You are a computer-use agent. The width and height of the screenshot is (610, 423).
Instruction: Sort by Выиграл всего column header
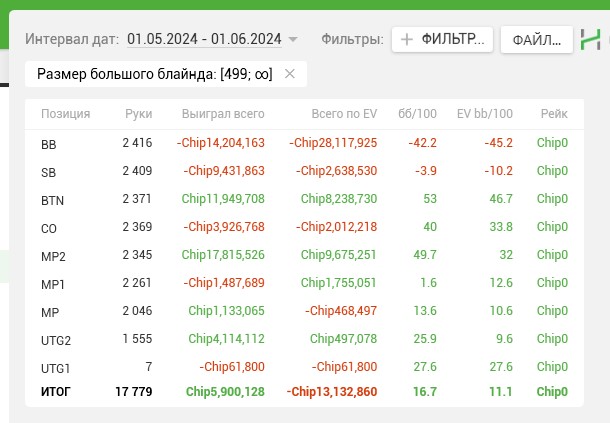pyautogui.click(x=223, y=114)
